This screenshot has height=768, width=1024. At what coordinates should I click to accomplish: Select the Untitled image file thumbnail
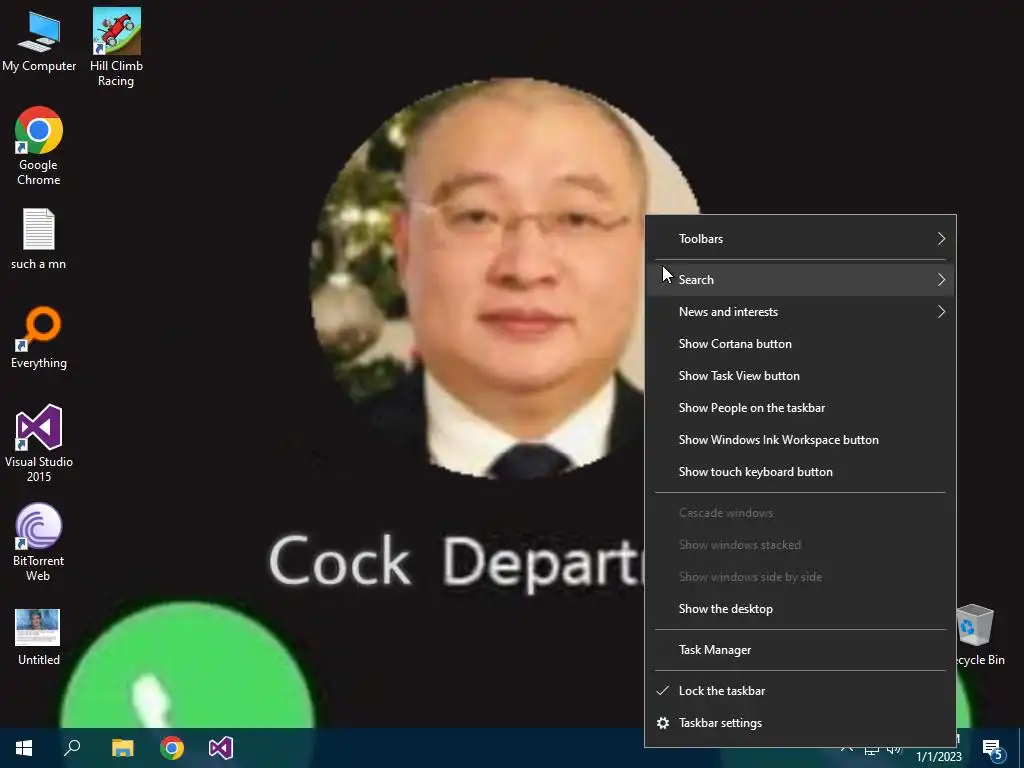pyautogui.click(x=39, y=637)
